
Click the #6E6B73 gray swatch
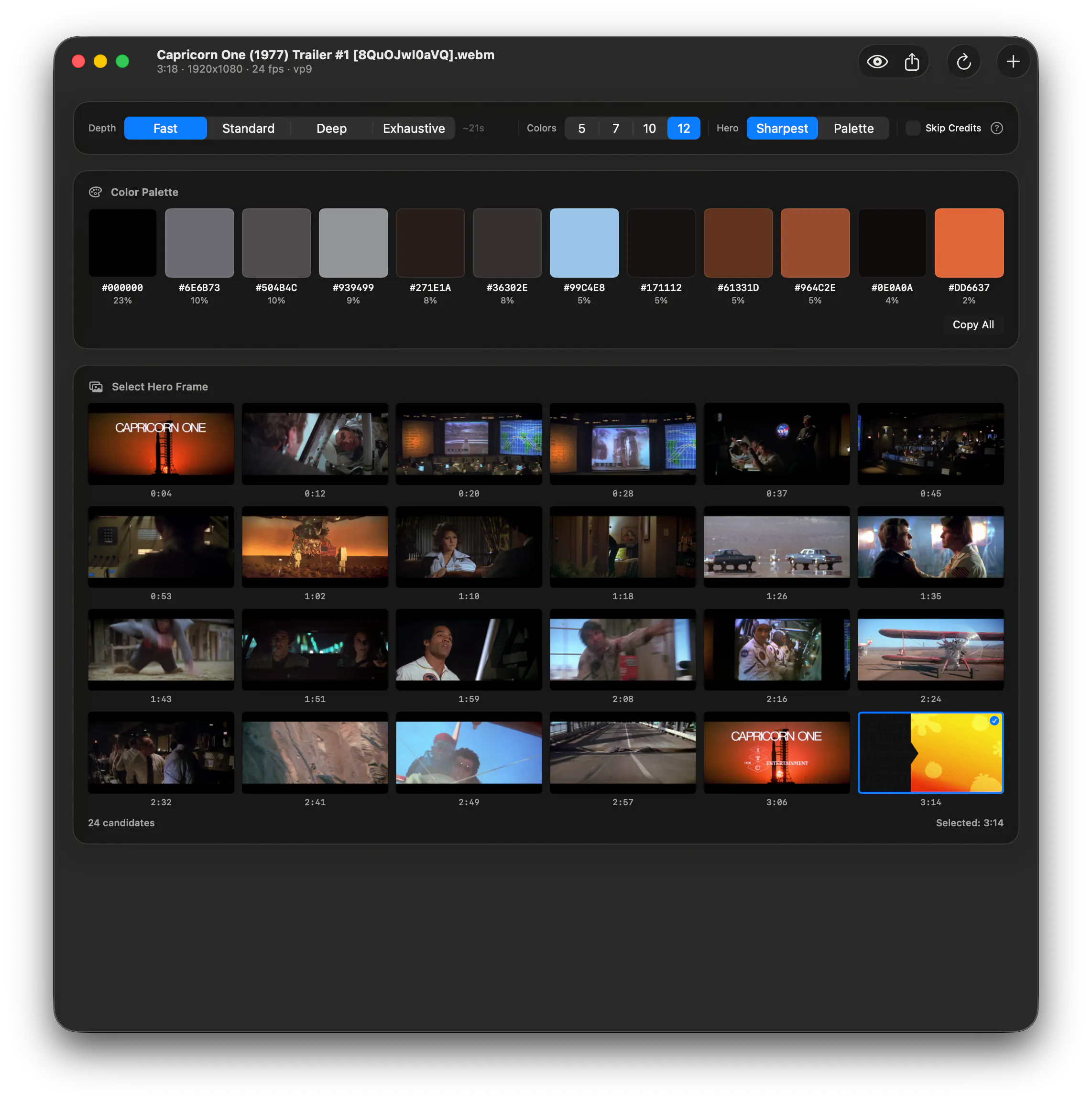pyautogui.click(x=199, y=243)
